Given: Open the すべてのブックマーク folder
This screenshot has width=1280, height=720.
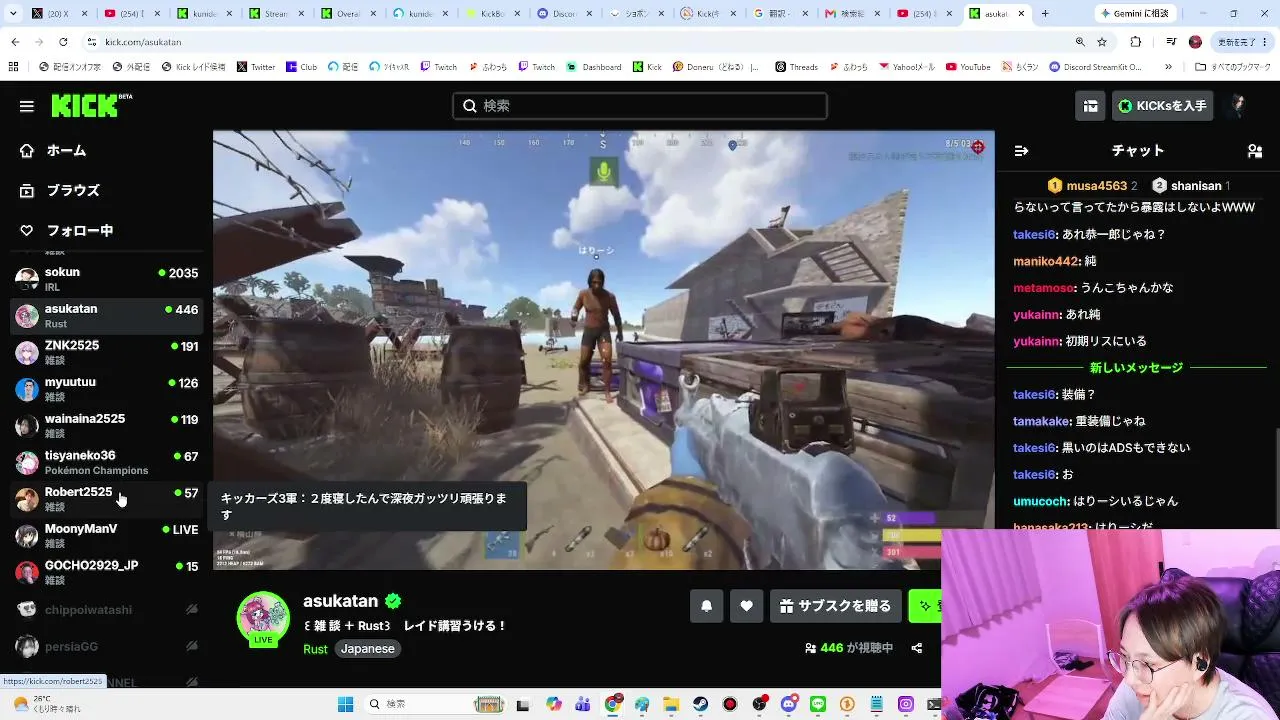Looking at the screenshot, I should pos(1233,67).
